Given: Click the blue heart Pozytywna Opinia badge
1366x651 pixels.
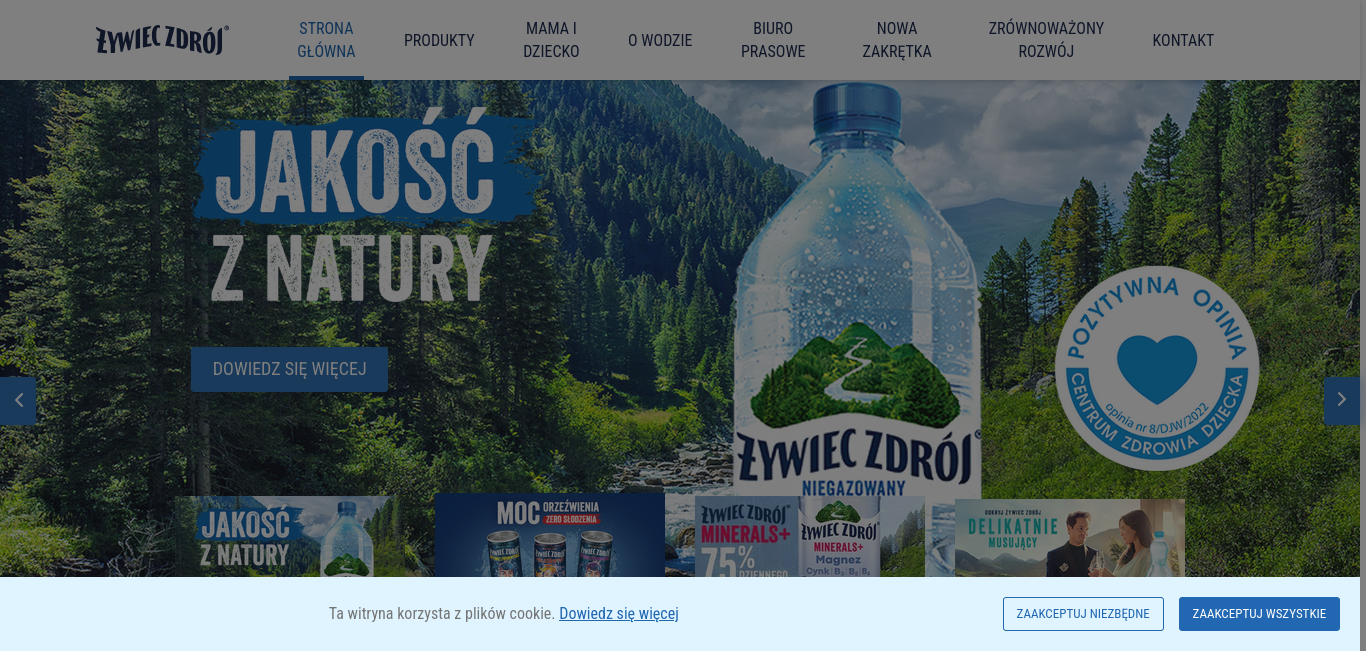Looking at the screenshot, I should pyautogui.click(x=1157, y=368).
